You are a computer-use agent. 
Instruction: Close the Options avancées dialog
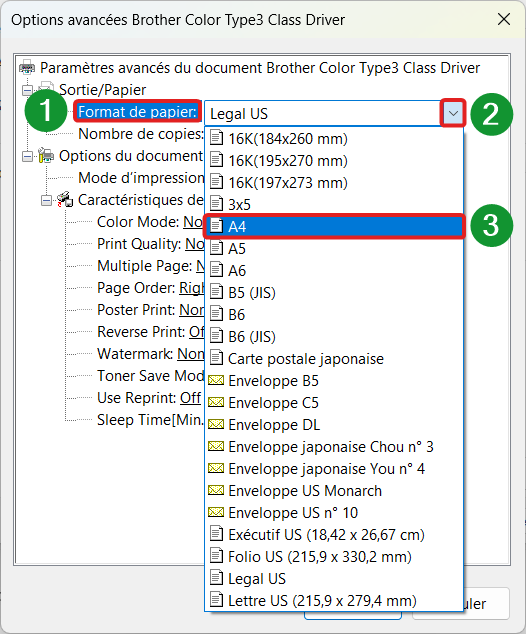pyautogui.click(x=504, y=19)
